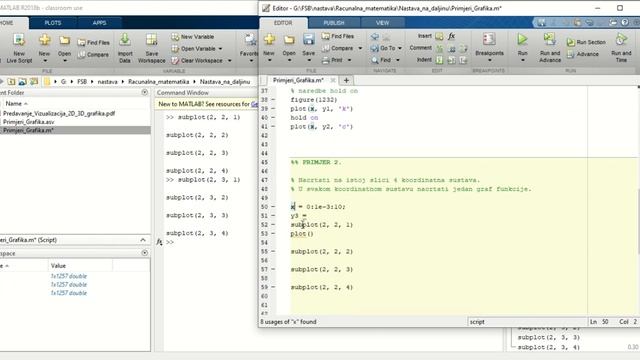
Task: Toggle breakpoint dash on line 52
Action: tap(273, 225)
